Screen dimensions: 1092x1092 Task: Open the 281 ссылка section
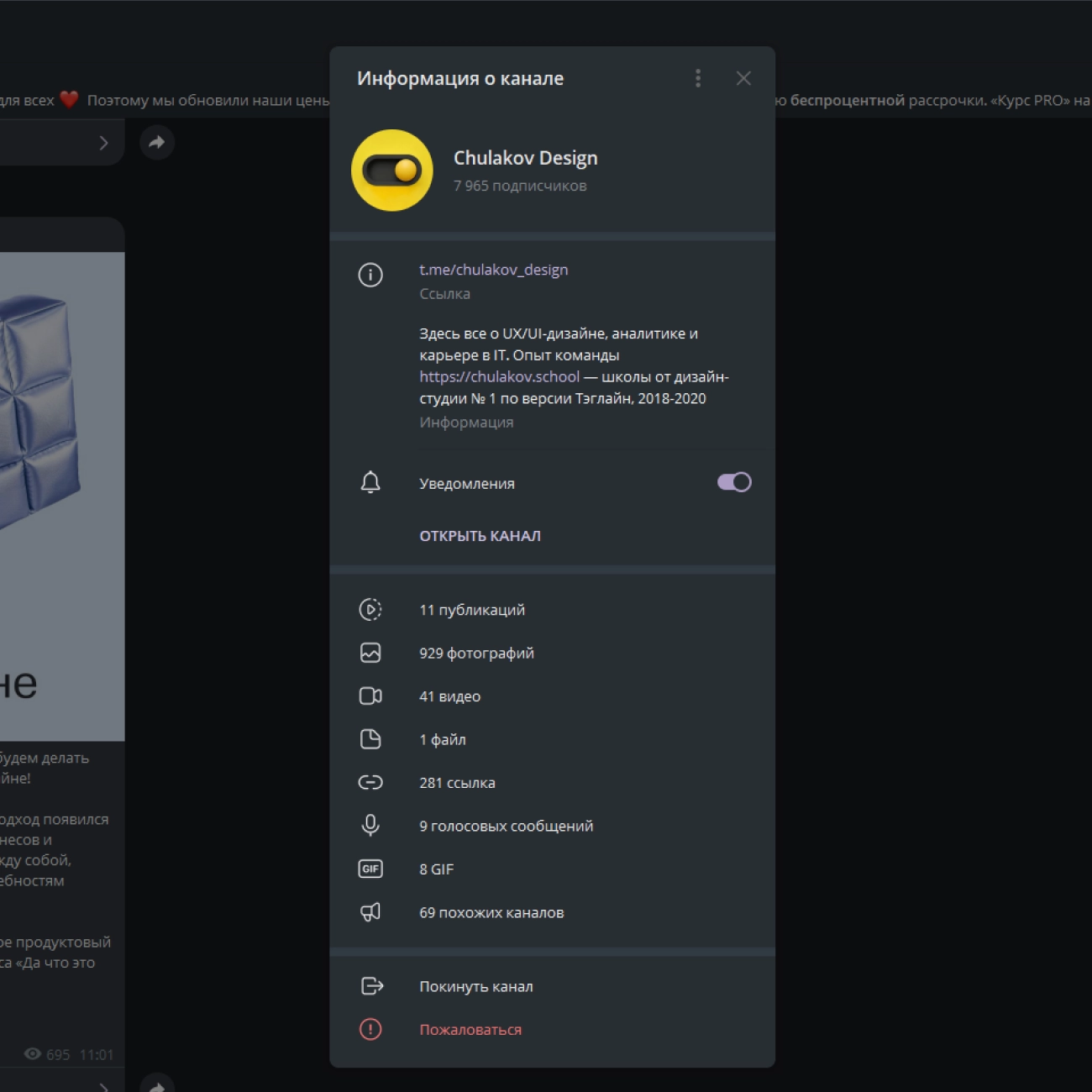tap(552, 783)
